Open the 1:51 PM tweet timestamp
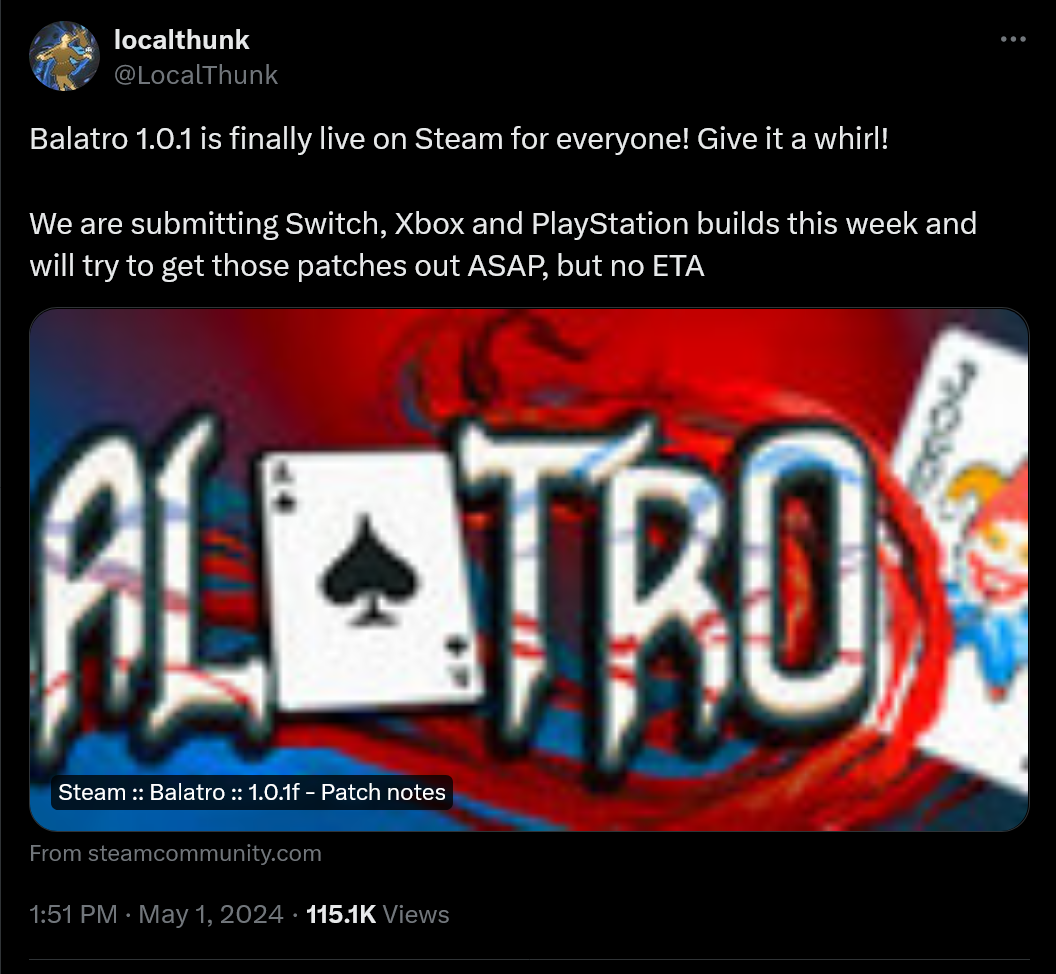 pyautogui.click(x=73, y=915)
